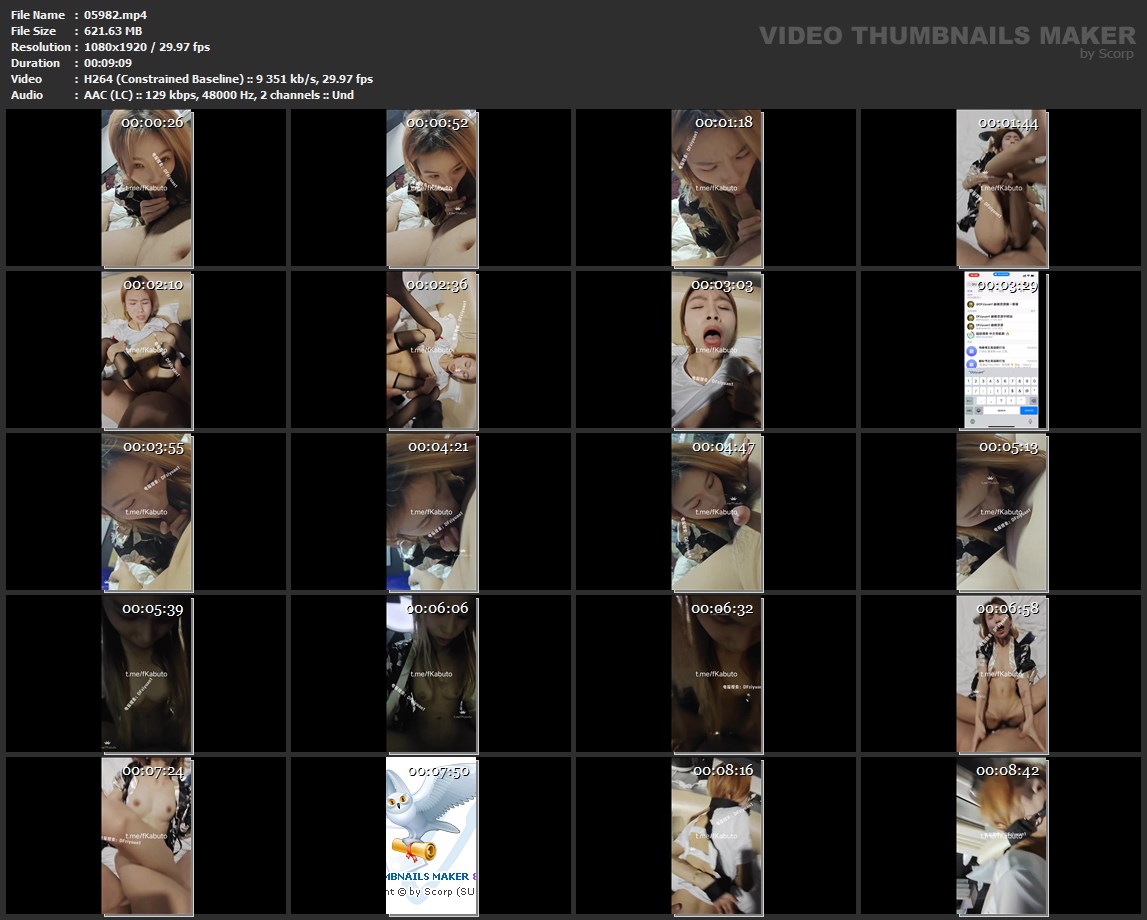Open the thumbnail stamped 00:01:18
Image resolution: width=1147 pixels, height=920 pixels.
pos(716,188)
